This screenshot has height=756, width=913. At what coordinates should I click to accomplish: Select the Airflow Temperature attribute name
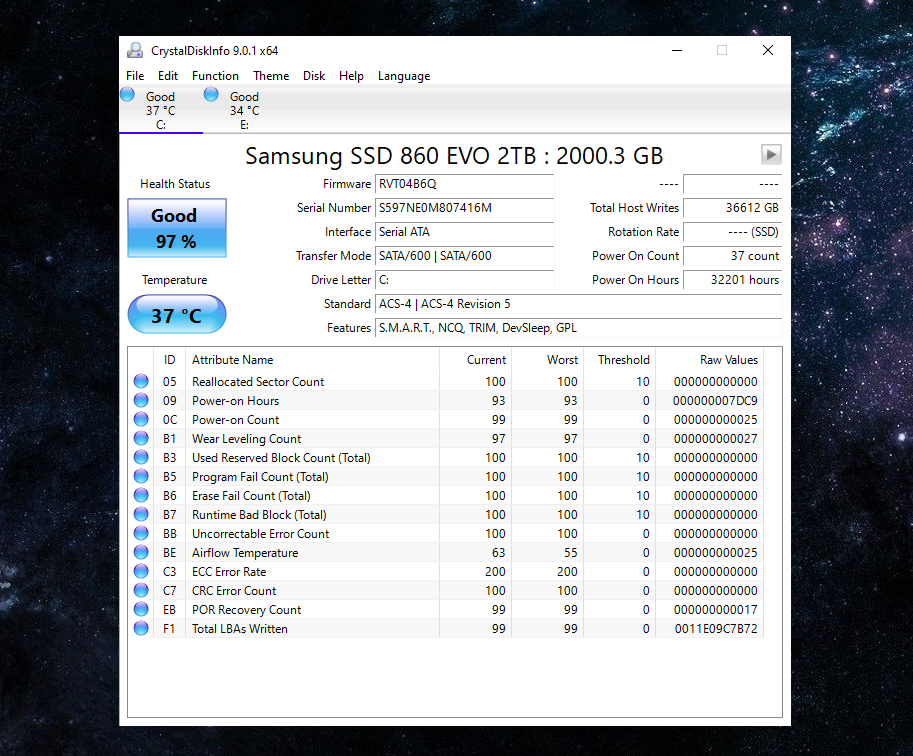point(245,553)
